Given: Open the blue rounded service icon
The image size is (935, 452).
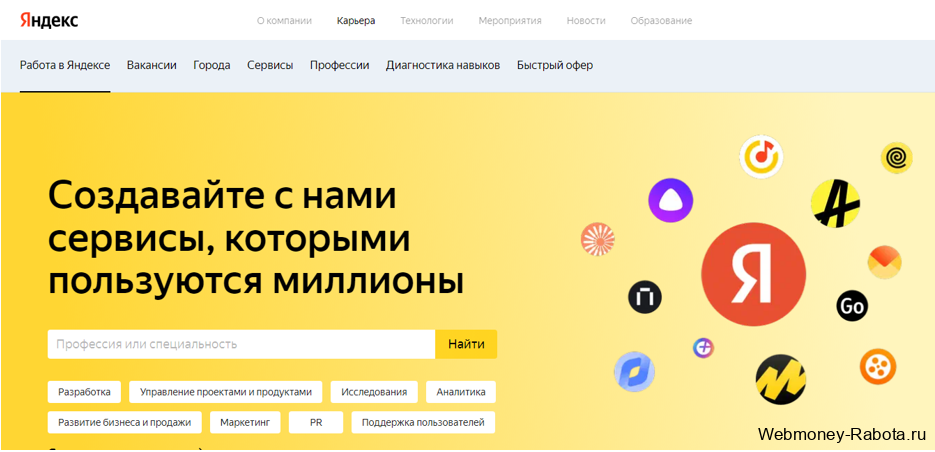Looking at the screenshot, I should (634, 371).
